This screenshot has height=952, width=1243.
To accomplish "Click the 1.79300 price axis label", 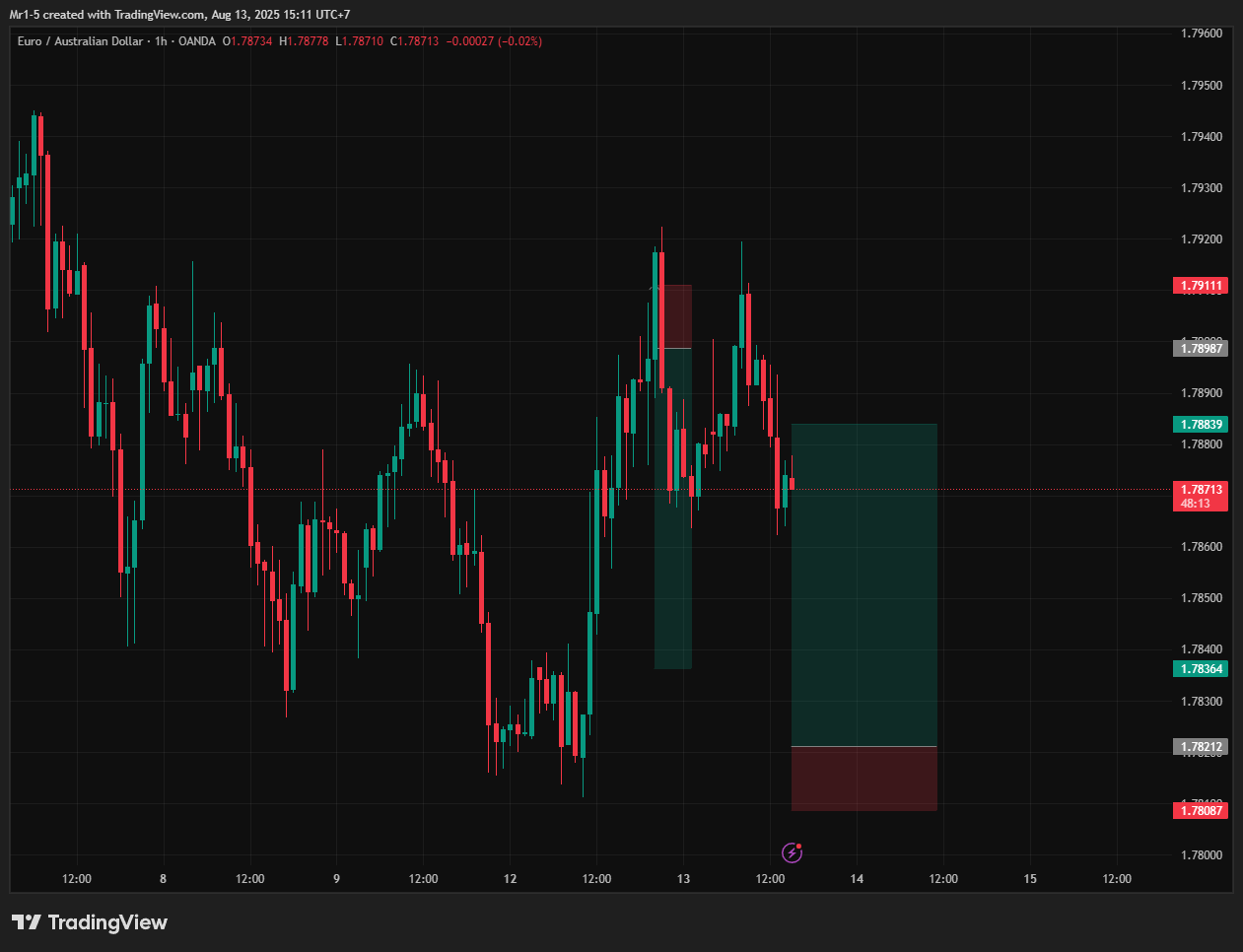I will pyautogui.click(x=1202, y=188).
